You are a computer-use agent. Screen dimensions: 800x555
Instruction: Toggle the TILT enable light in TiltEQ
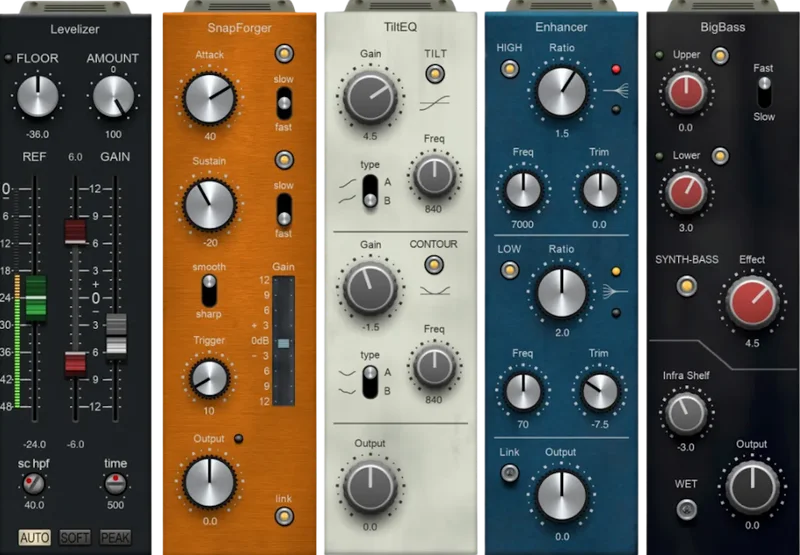[435, 74]
